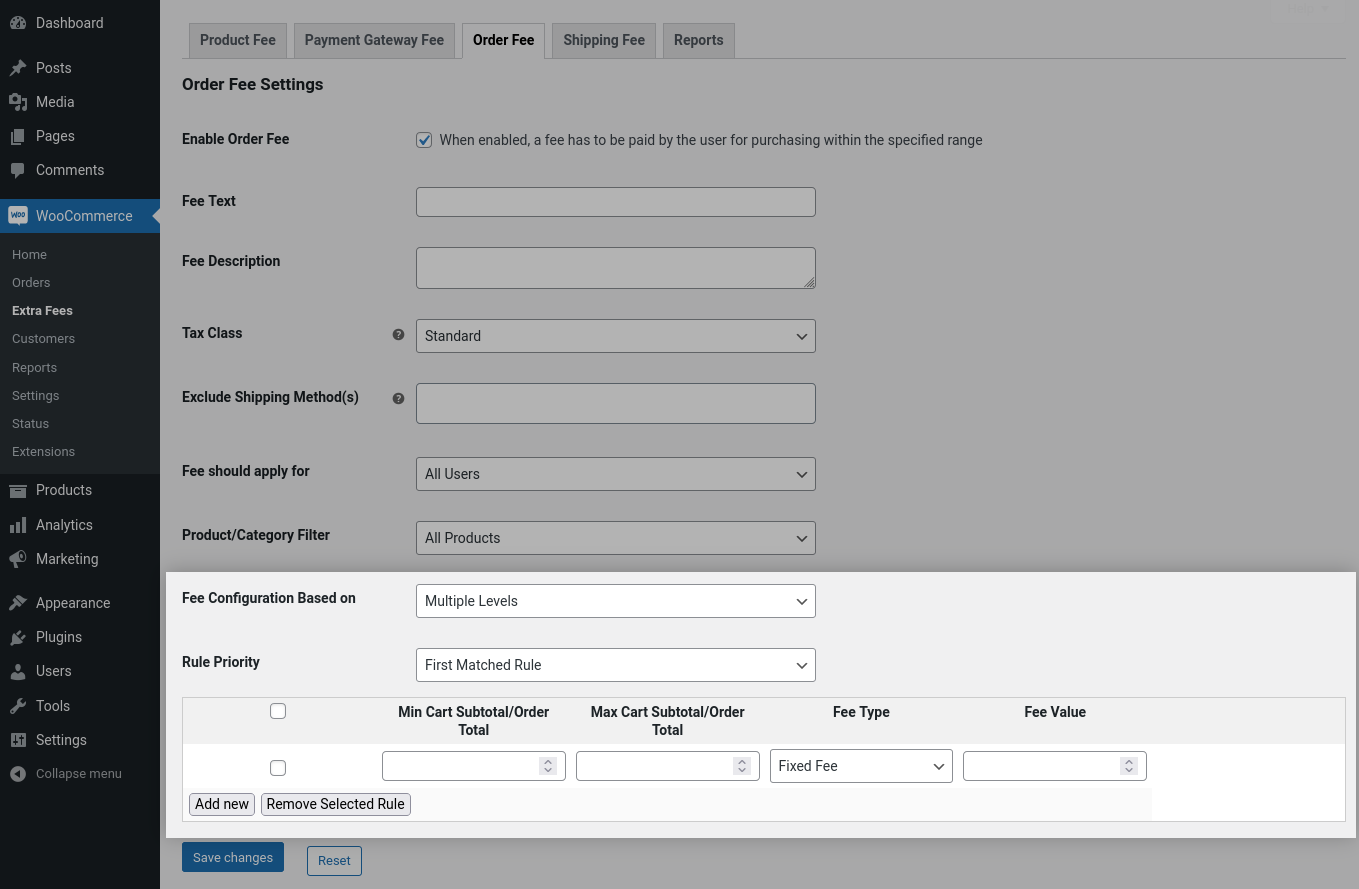
Task: Open the Fee Type dropdown showing Fixed Fee
Action: click(860, 766)
